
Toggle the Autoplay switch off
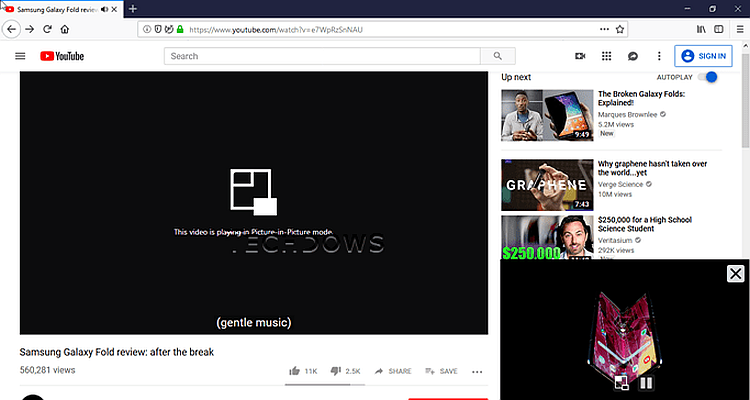[709, 77]
